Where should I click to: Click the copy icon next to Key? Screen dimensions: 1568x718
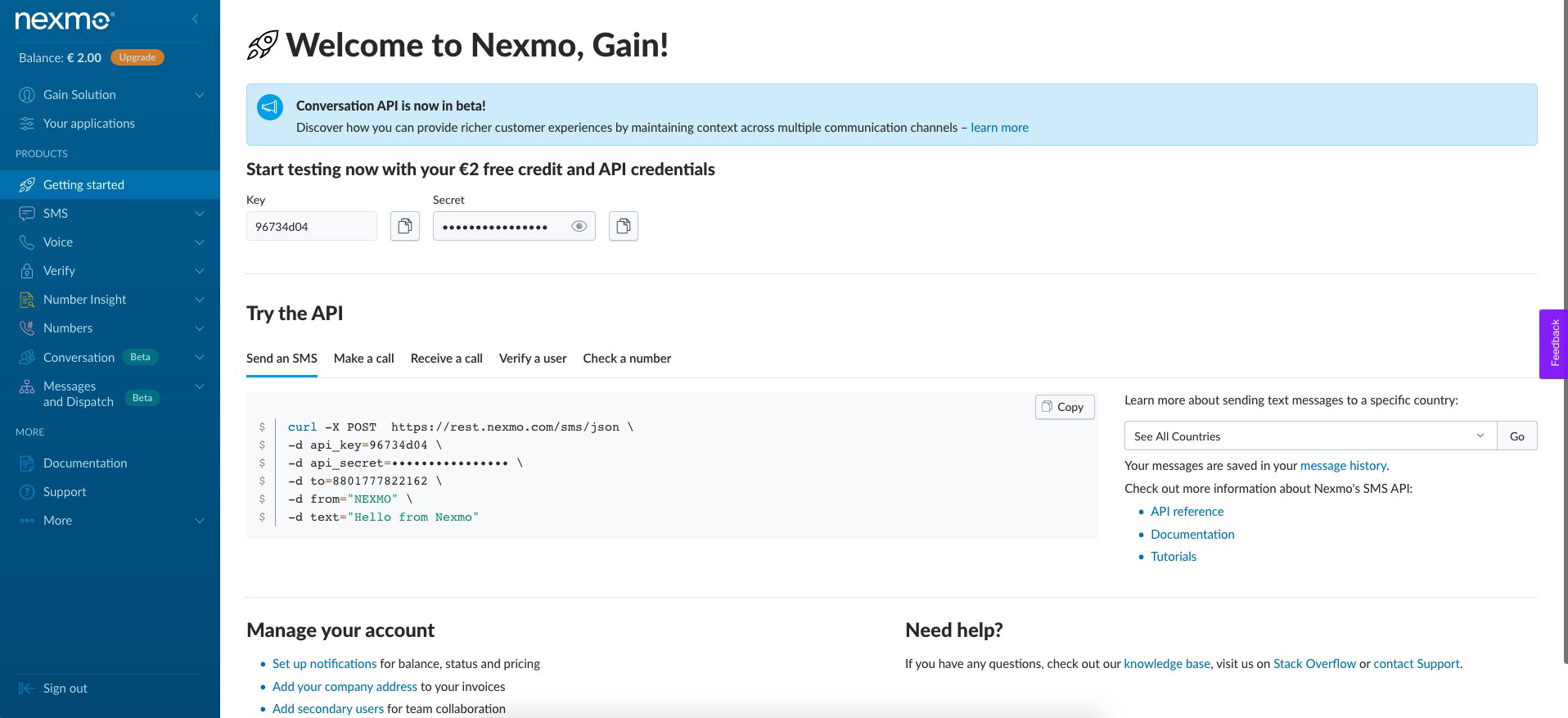[405, 226]
